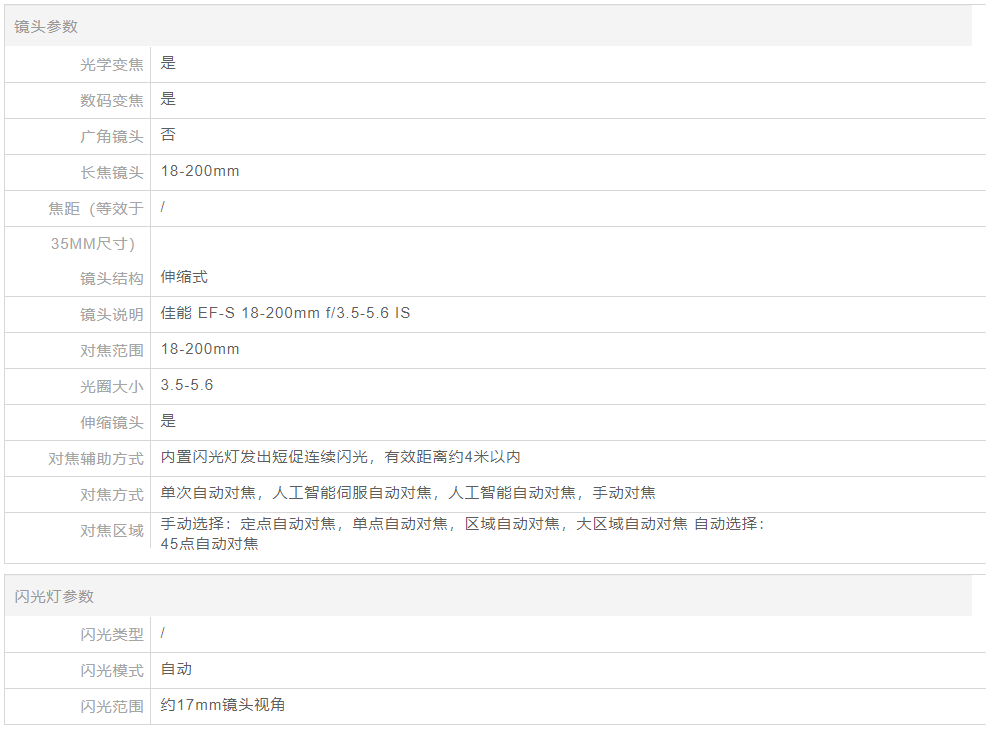This screenshot has width=998, height=729.
Task: Select the 闪光类型 row label
Action: pos(112,635)
